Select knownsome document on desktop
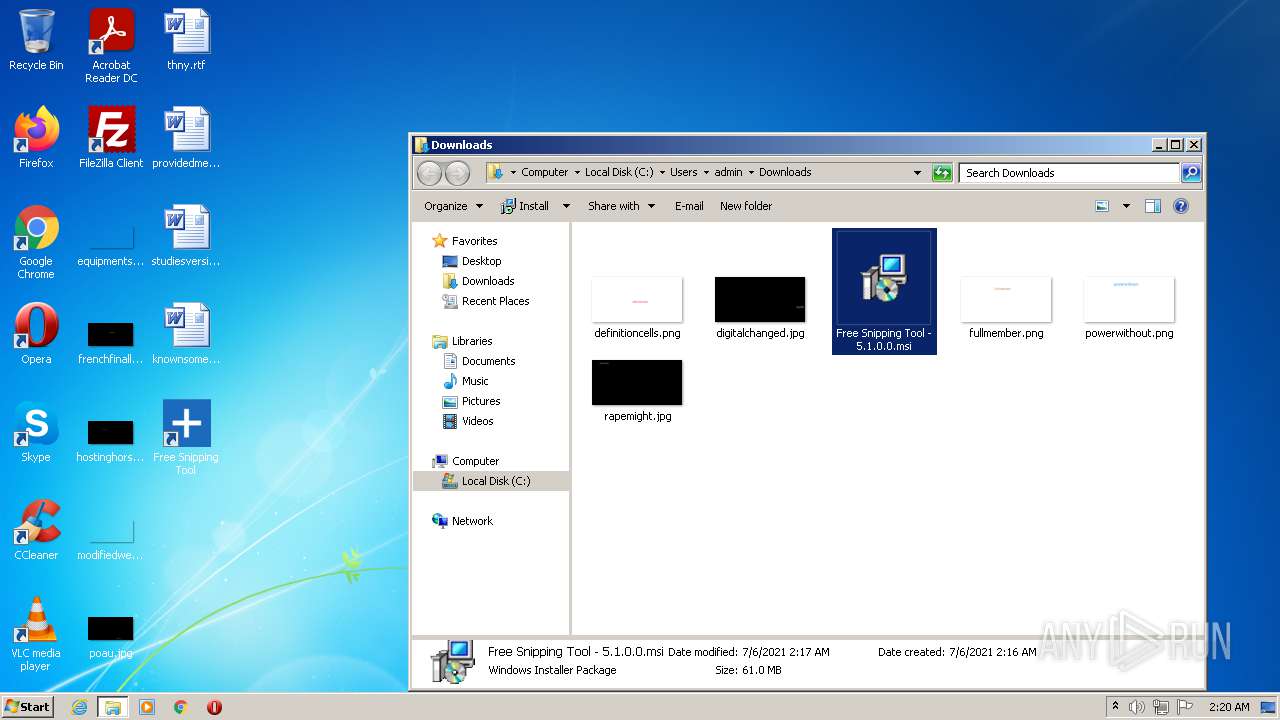The width and height of the screenshot is (1280, 720). tap(186, 334)
